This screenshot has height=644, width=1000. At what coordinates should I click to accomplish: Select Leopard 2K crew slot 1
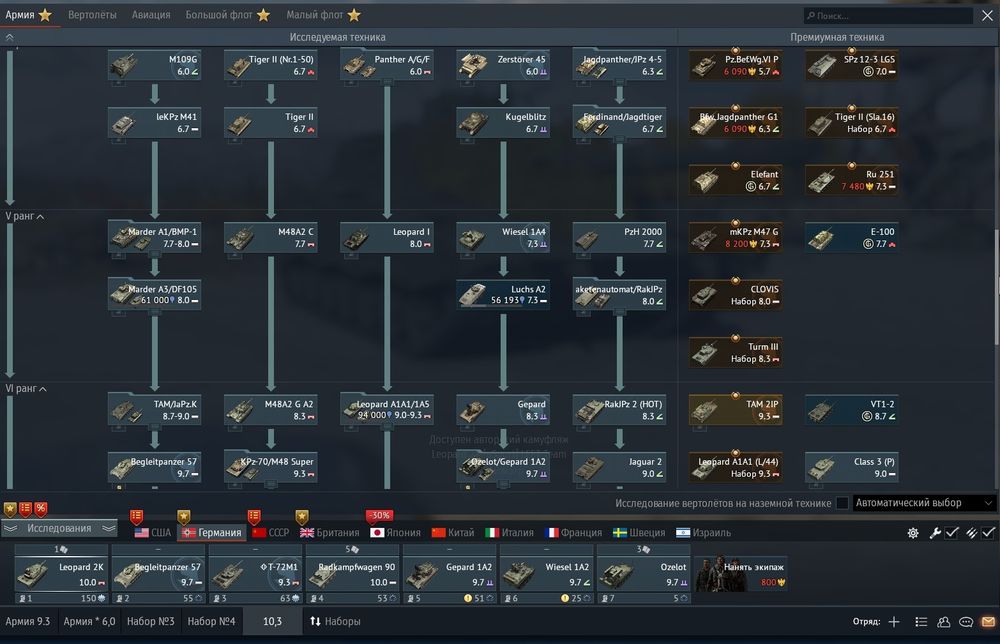[x=62, y=573]
